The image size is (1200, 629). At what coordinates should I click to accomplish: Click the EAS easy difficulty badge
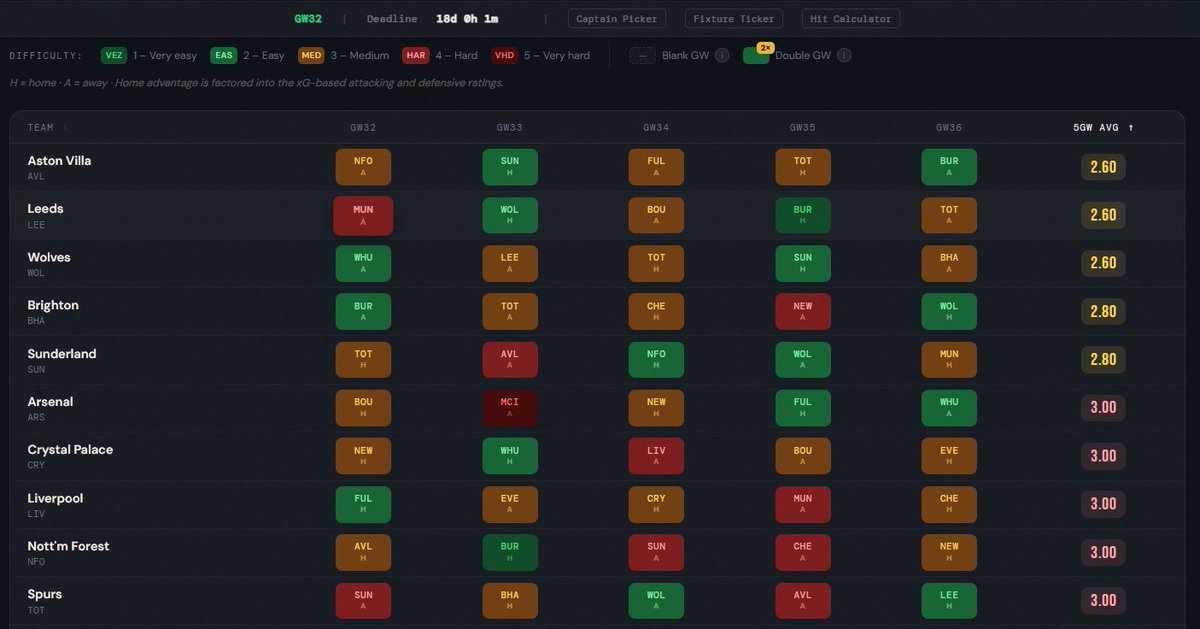point(224,56)
